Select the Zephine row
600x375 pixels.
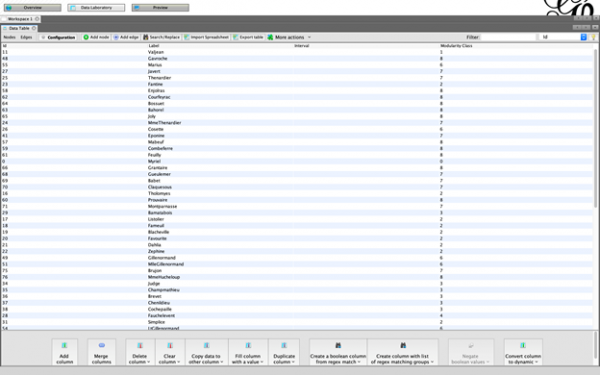[297, 251]
